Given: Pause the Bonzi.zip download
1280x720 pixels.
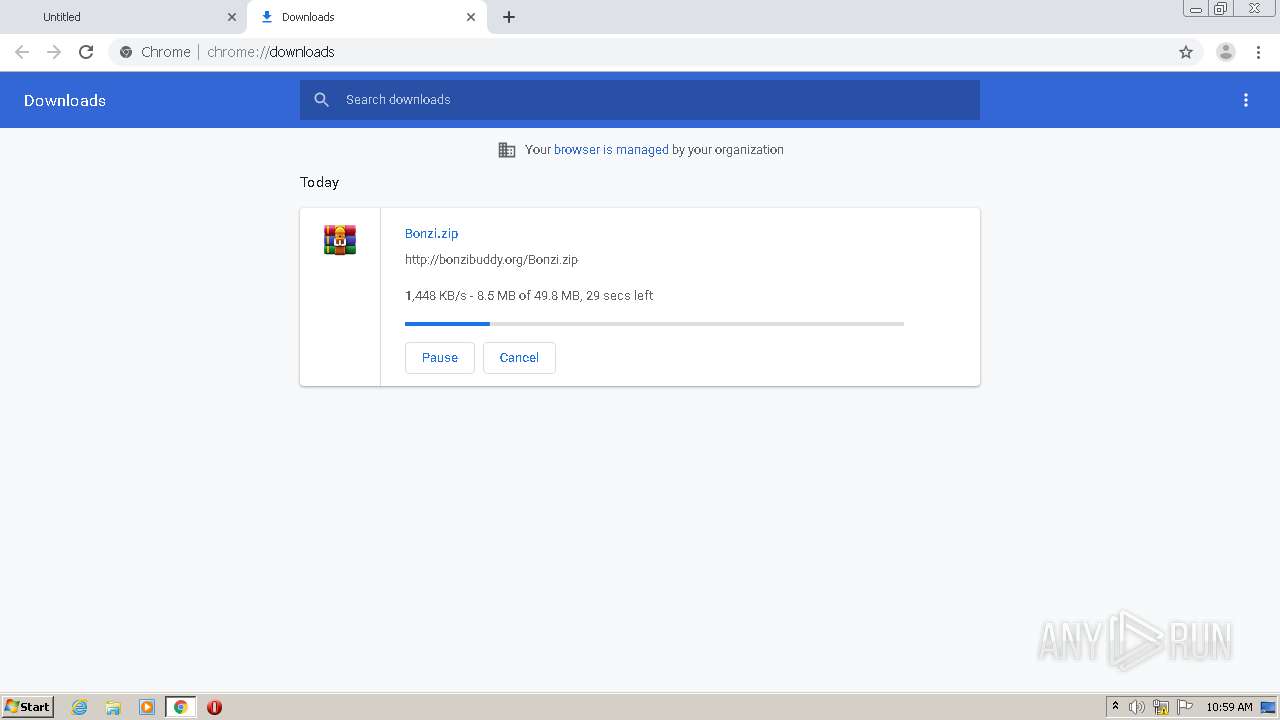Looking at the screenshot, I should 440,358.
